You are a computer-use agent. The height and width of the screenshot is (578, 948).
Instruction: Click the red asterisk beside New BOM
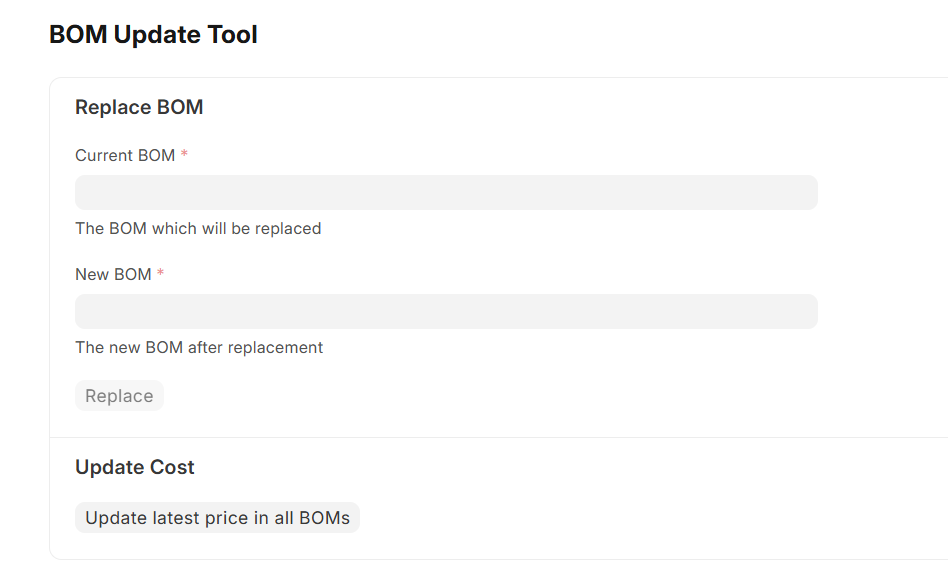coord(160,273)
